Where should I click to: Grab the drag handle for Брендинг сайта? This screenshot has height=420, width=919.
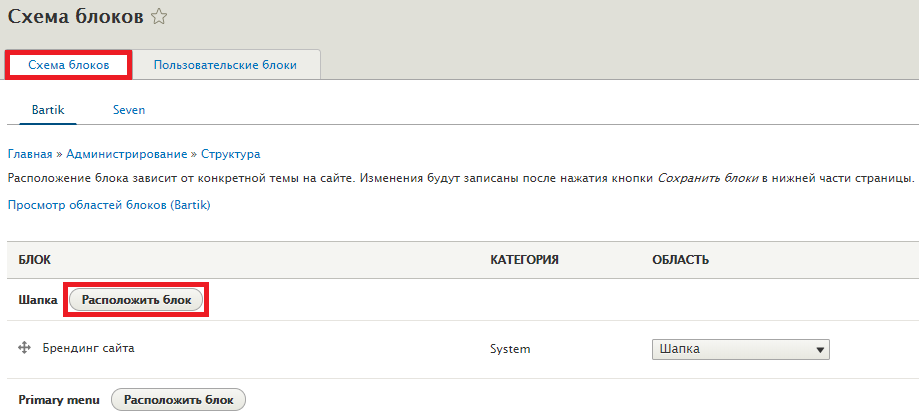point(25,349)
